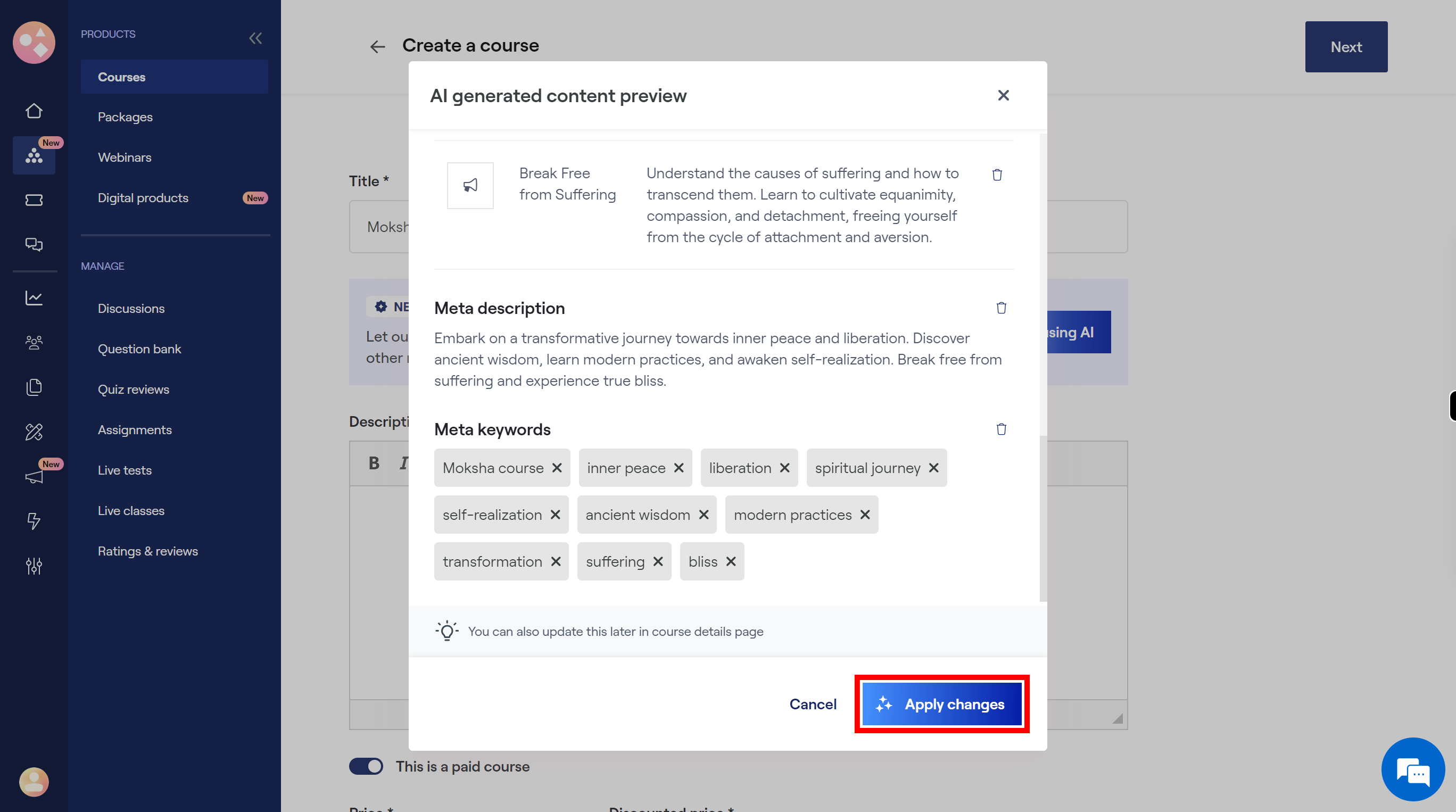Click the lightning bolt icon in sidebar

pos(34,520)
